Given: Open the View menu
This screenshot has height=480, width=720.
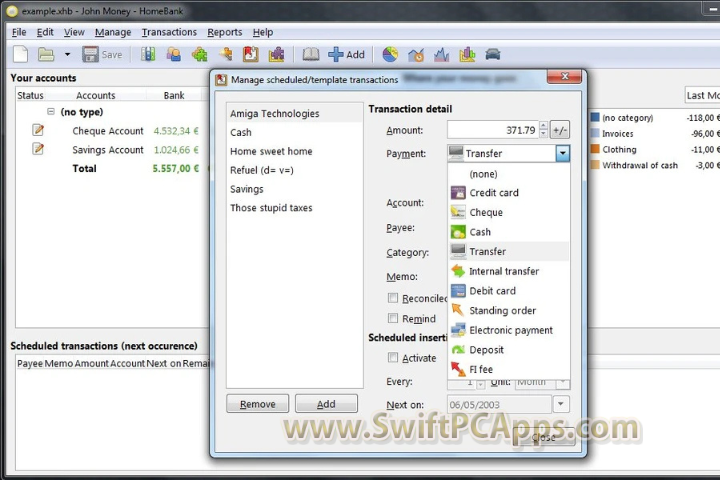Looking at the screenshot, I should [x=74, y=32].
